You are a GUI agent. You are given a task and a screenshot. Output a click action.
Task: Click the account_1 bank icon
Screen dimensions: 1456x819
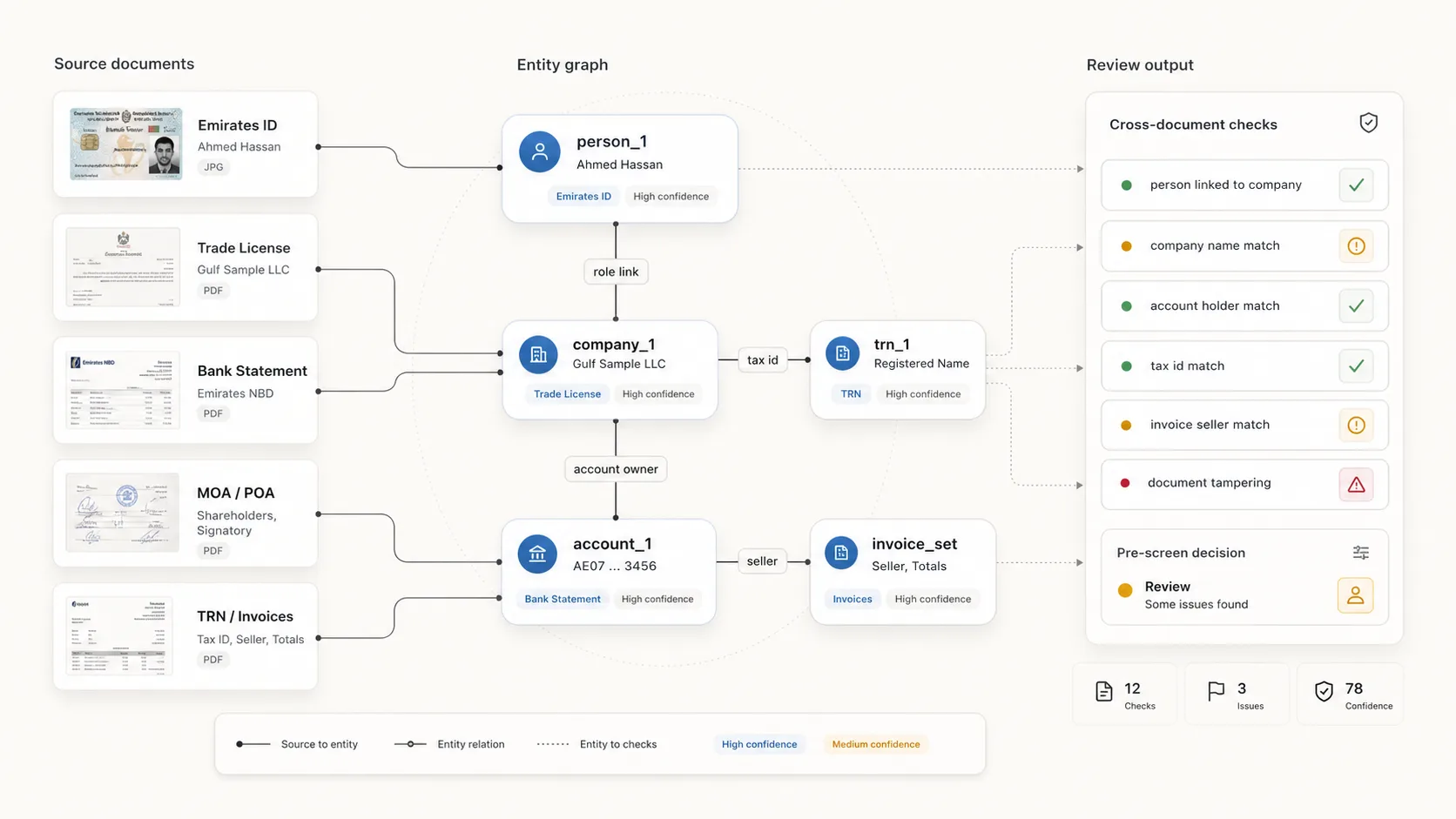pyautogui.click(x=537, y=554)
